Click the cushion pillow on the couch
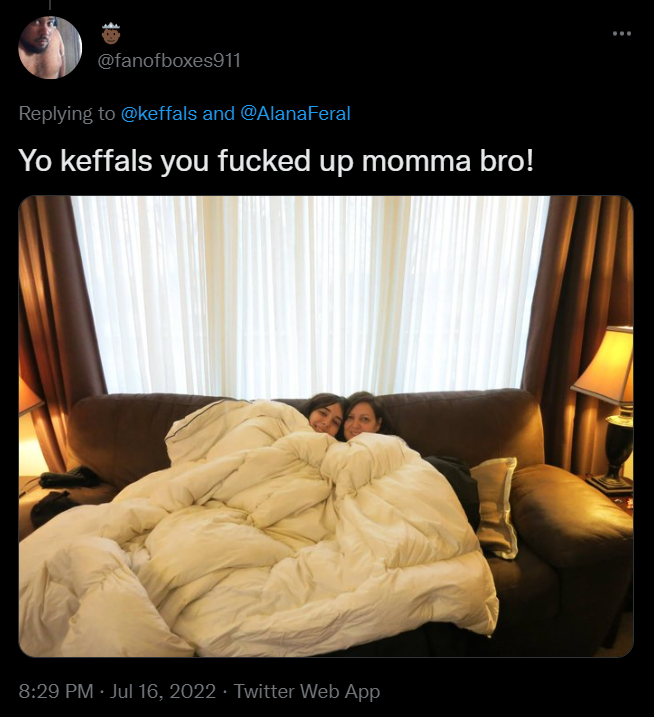The image size is (654, 717). [x=496, y=507]
